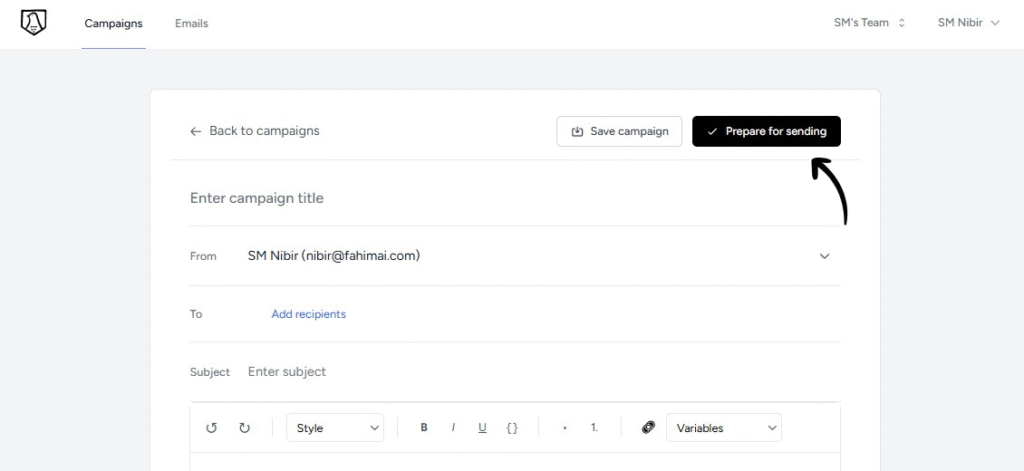Open the SM's Team switcher

[869, 23]
